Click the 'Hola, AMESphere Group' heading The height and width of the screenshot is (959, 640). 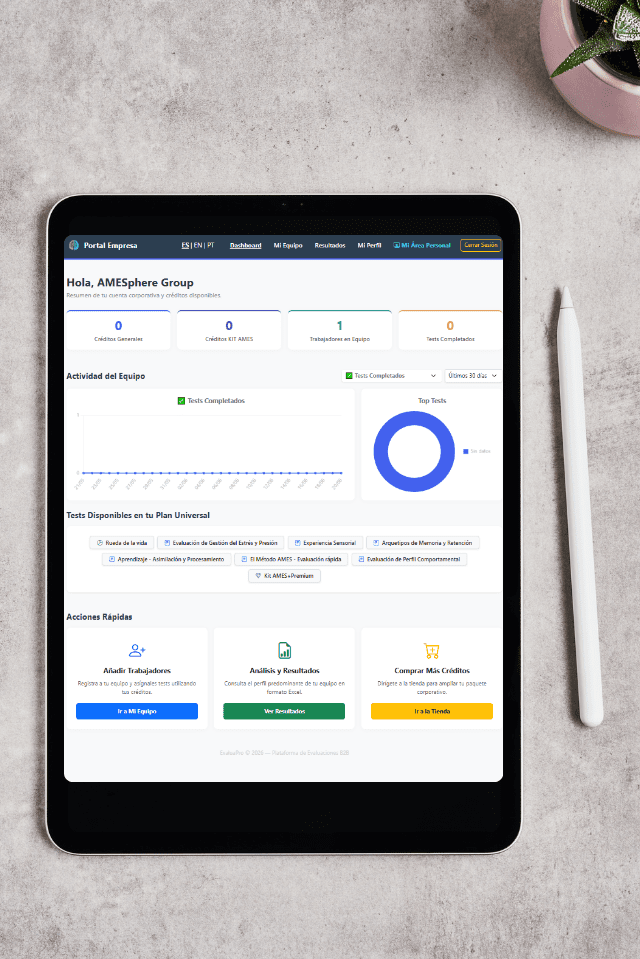click(x=130, y=283)
